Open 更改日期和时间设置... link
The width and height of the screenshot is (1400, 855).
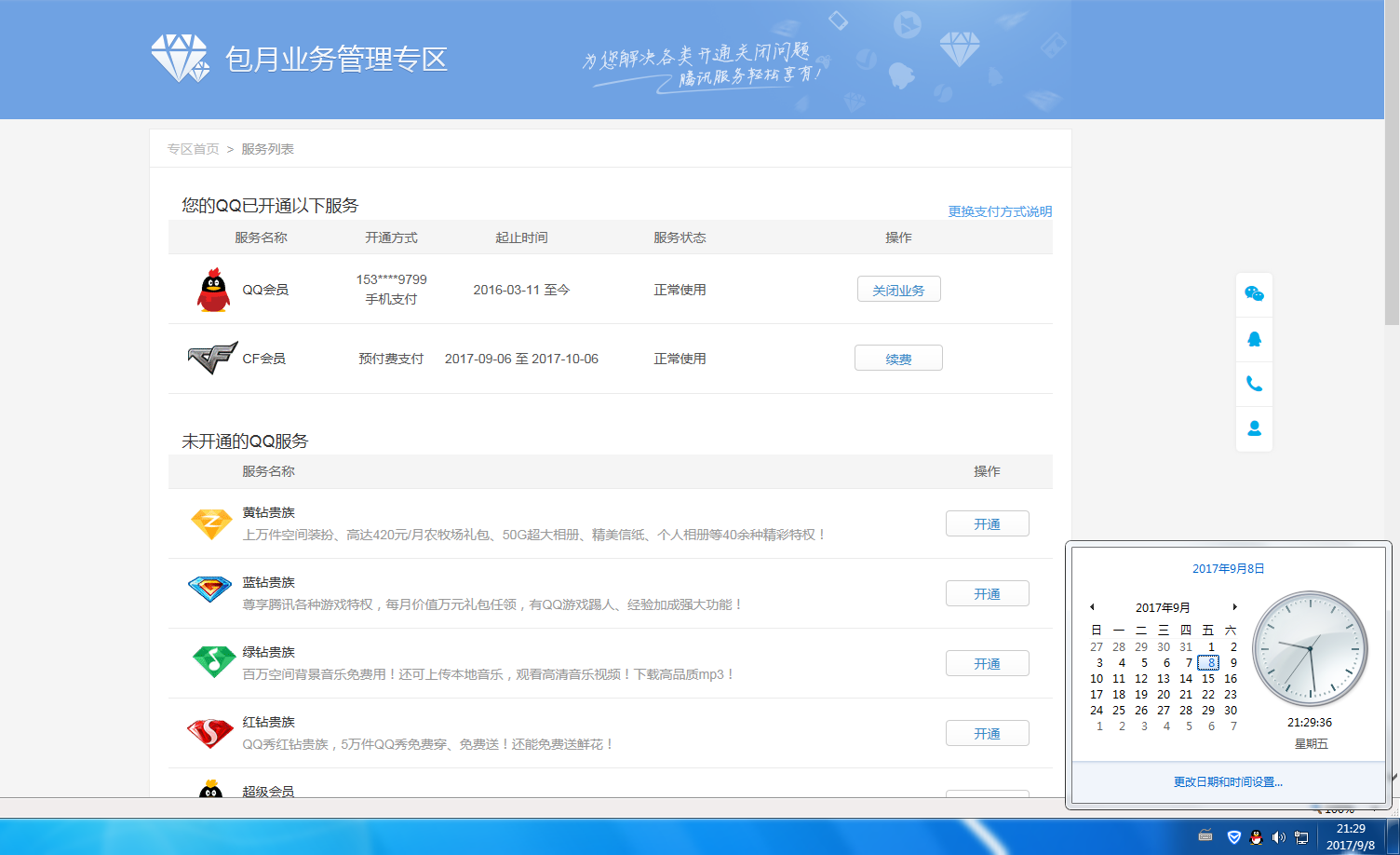tap(1228, 782)
